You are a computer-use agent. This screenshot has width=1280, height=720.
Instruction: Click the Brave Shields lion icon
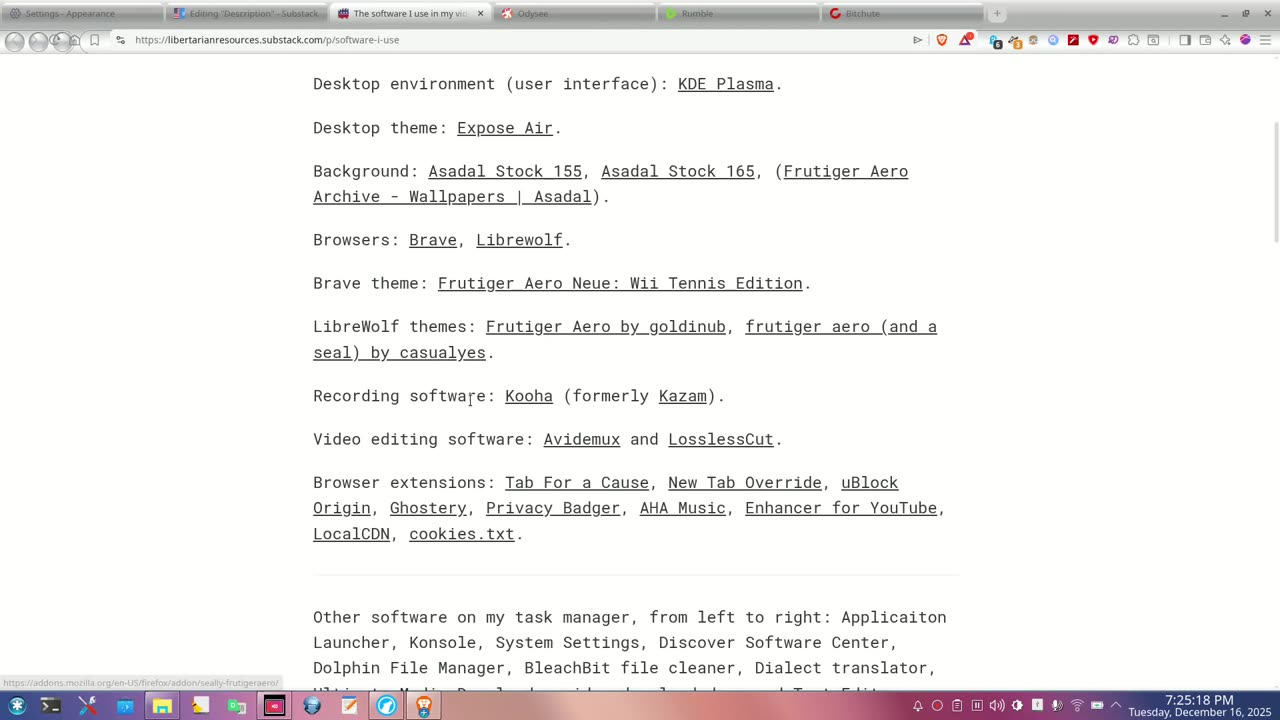click(942, 40)
